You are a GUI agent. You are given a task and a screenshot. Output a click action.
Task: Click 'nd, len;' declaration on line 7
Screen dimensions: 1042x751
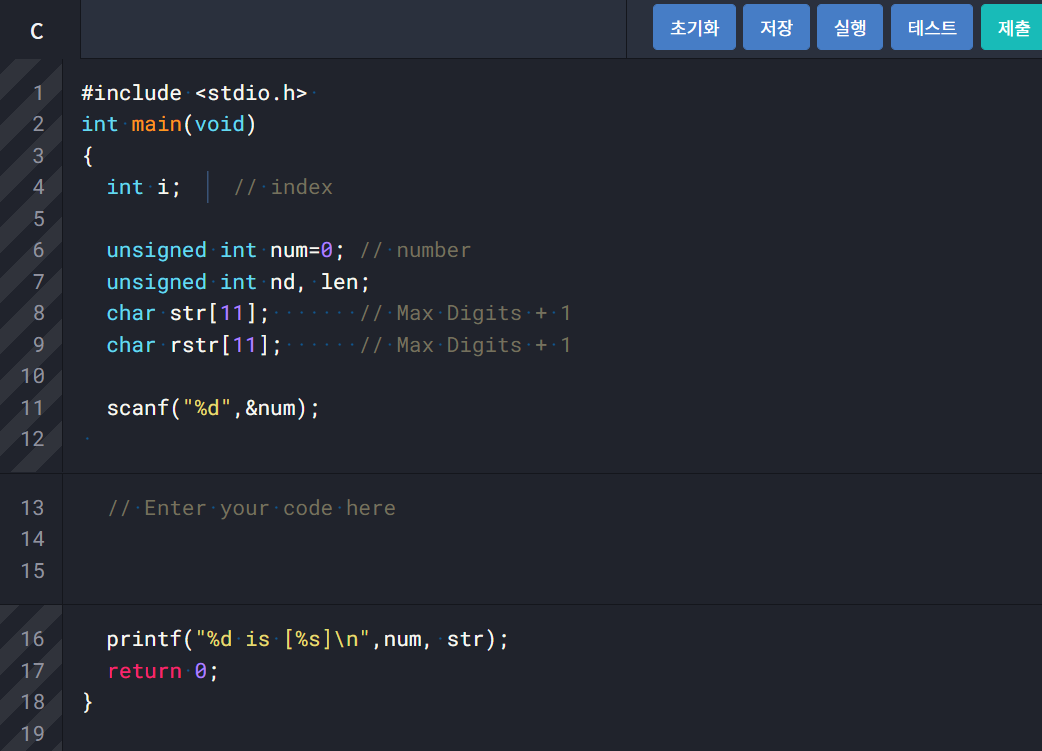tap(320, 282)
